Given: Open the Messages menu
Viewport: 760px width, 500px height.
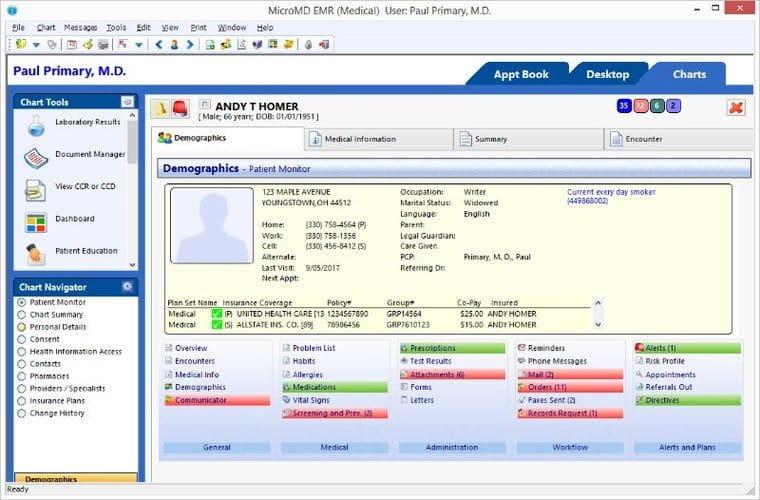Looking at the screenshot, I should pos(80,28).
